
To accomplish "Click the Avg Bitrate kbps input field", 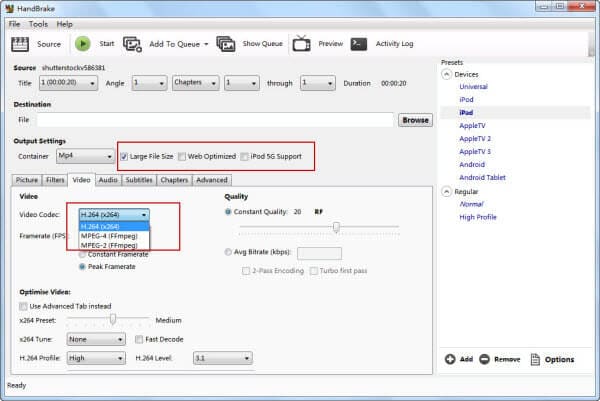I will (319, 253).
